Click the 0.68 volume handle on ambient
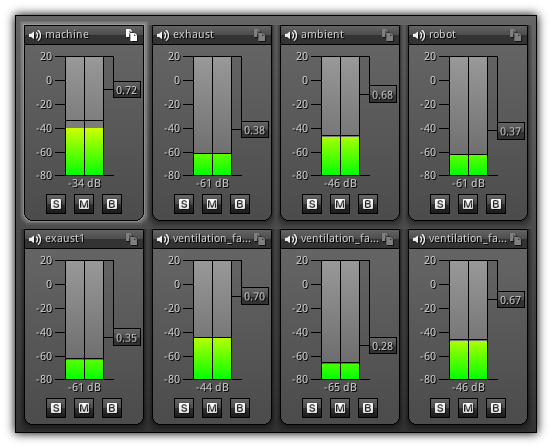The height and width of the screenshot is (448, 552). 383,95
